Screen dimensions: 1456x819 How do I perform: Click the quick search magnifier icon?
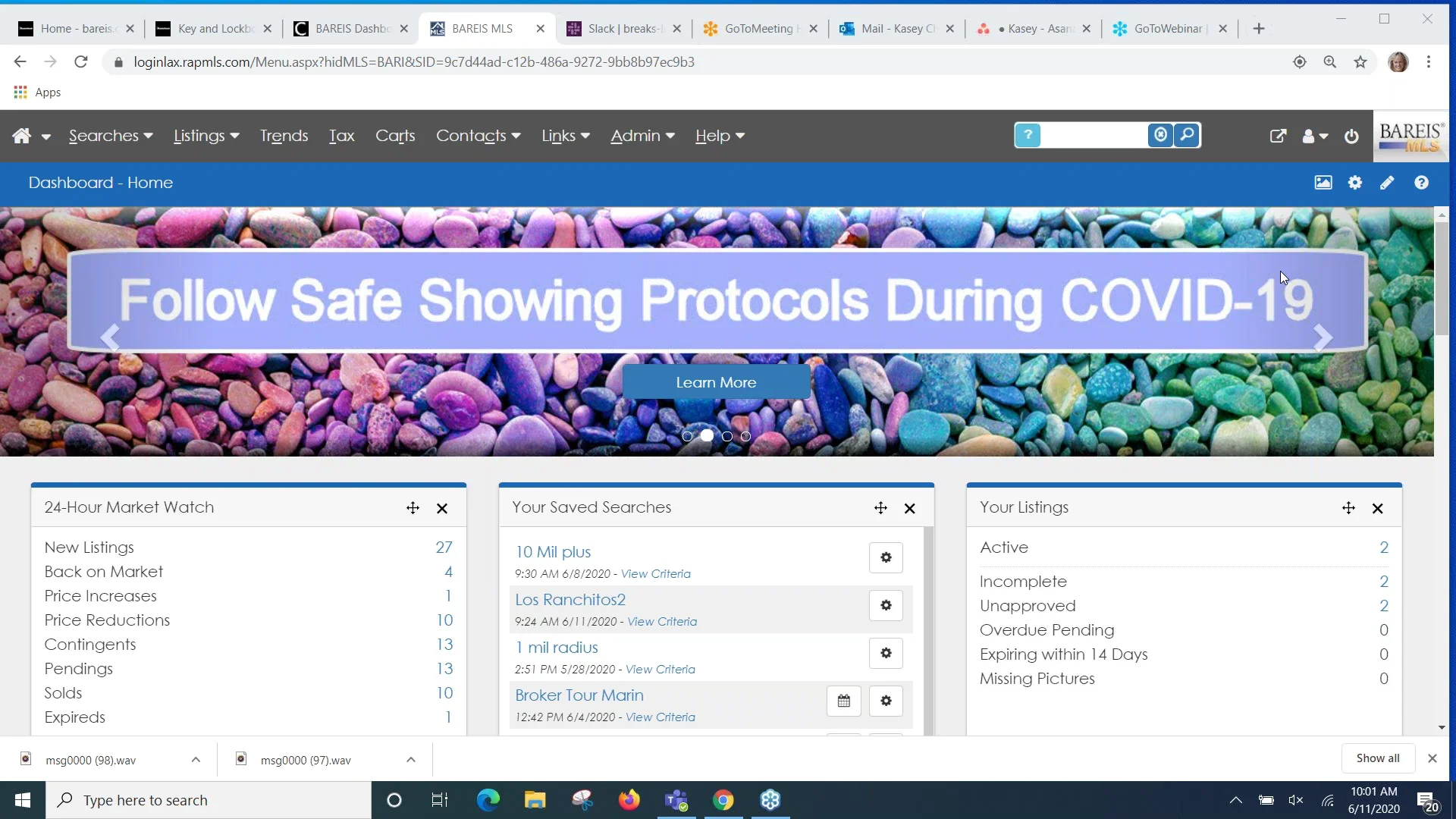tap(1187, 135)
